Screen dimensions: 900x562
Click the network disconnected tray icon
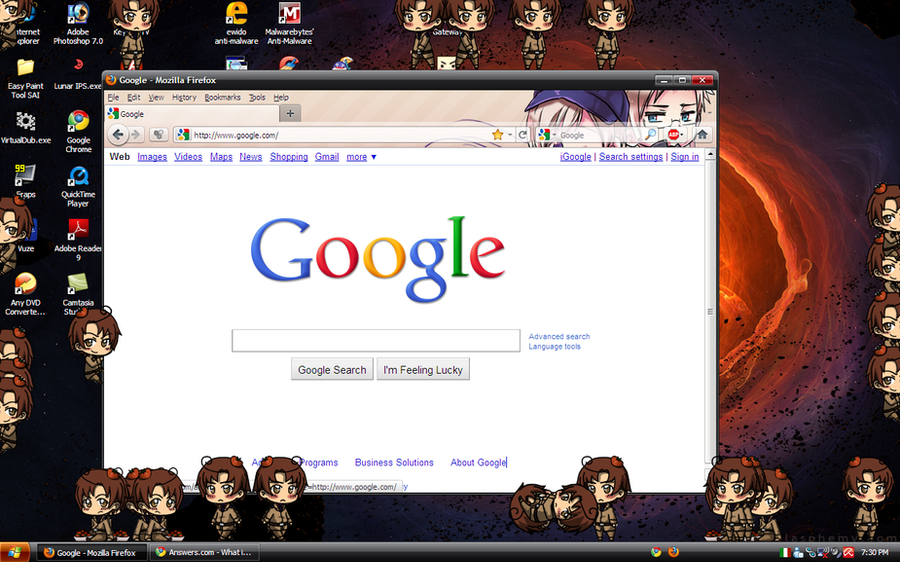(x=823, y=552)
